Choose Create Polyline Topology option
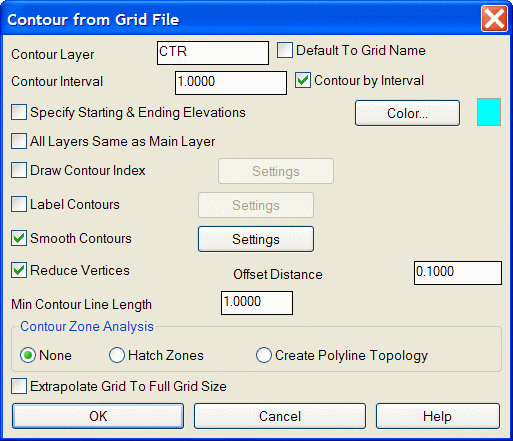Screen dimensions: 513x441 click(264, 355)
